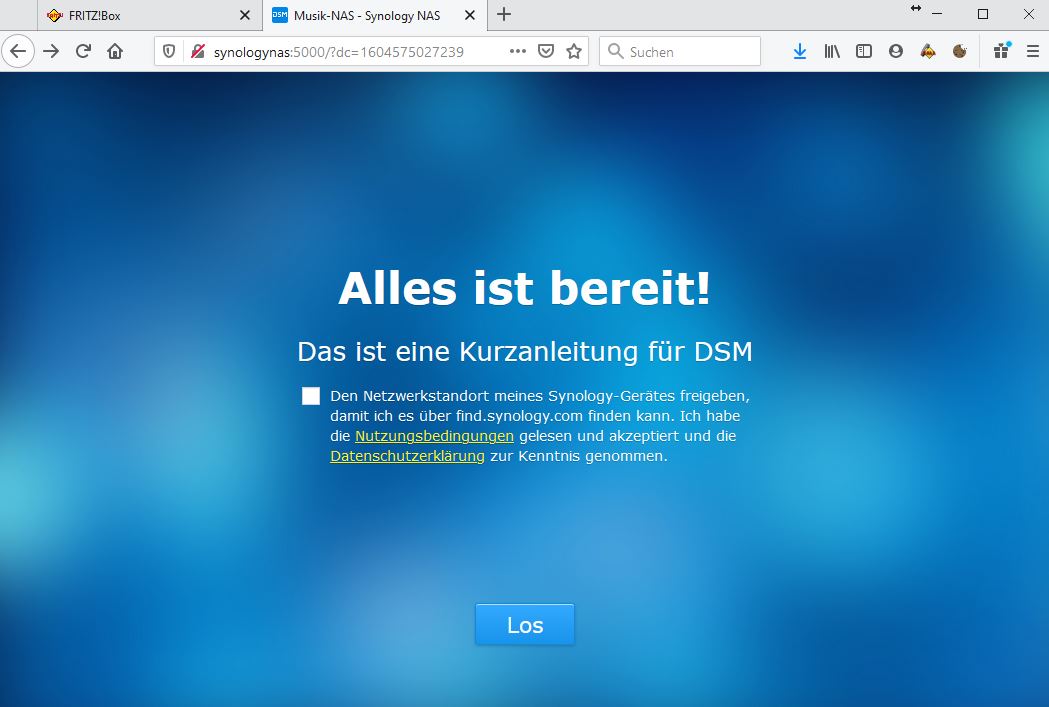Close the FRITZ!Box tab
1049x707 pixels.
click(x=245, y=15)
